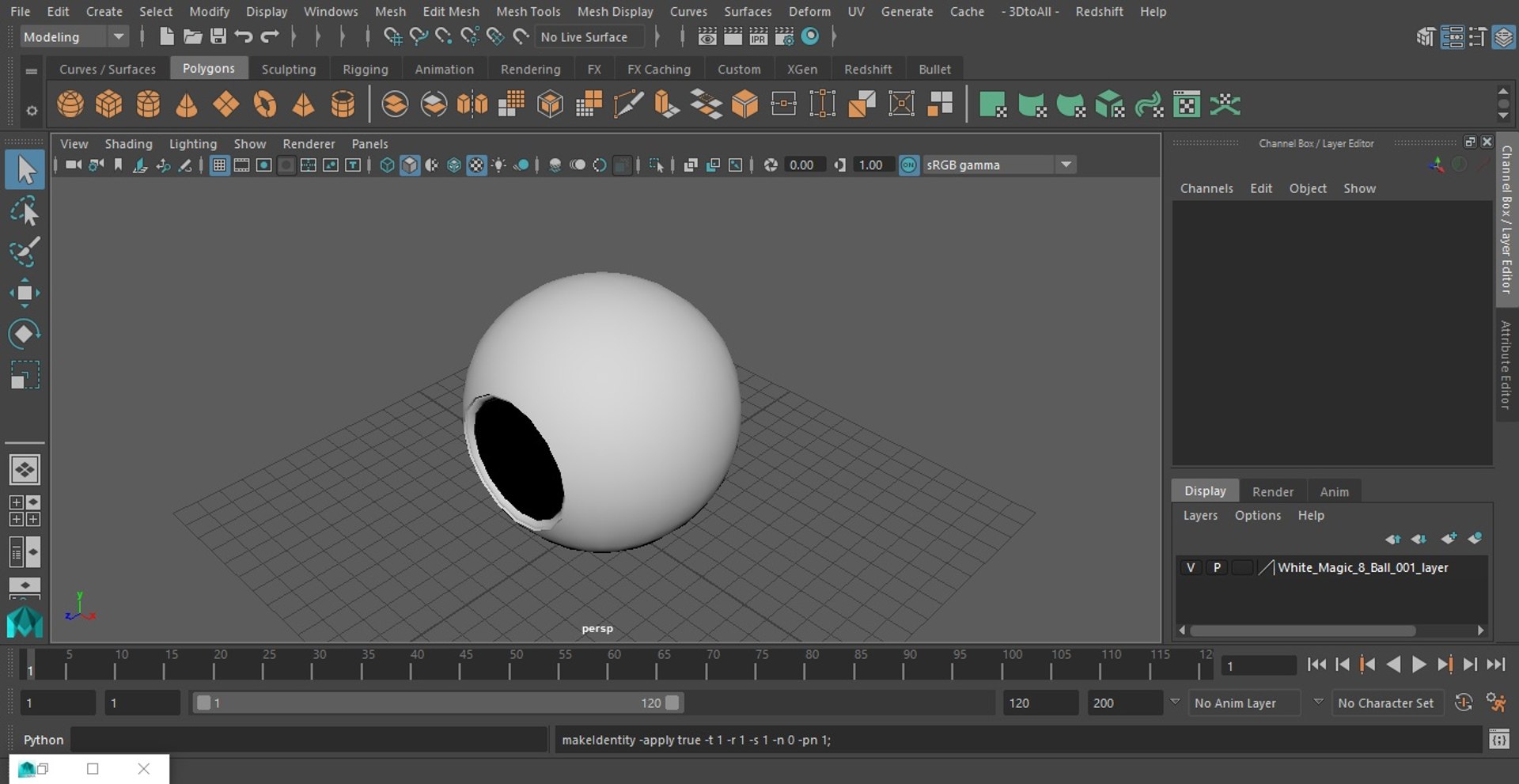The width and height of the screenshot is (1519, 784).
Task: Click the New Scene icon
Action: pyautogui.click(x=166, y=36)
